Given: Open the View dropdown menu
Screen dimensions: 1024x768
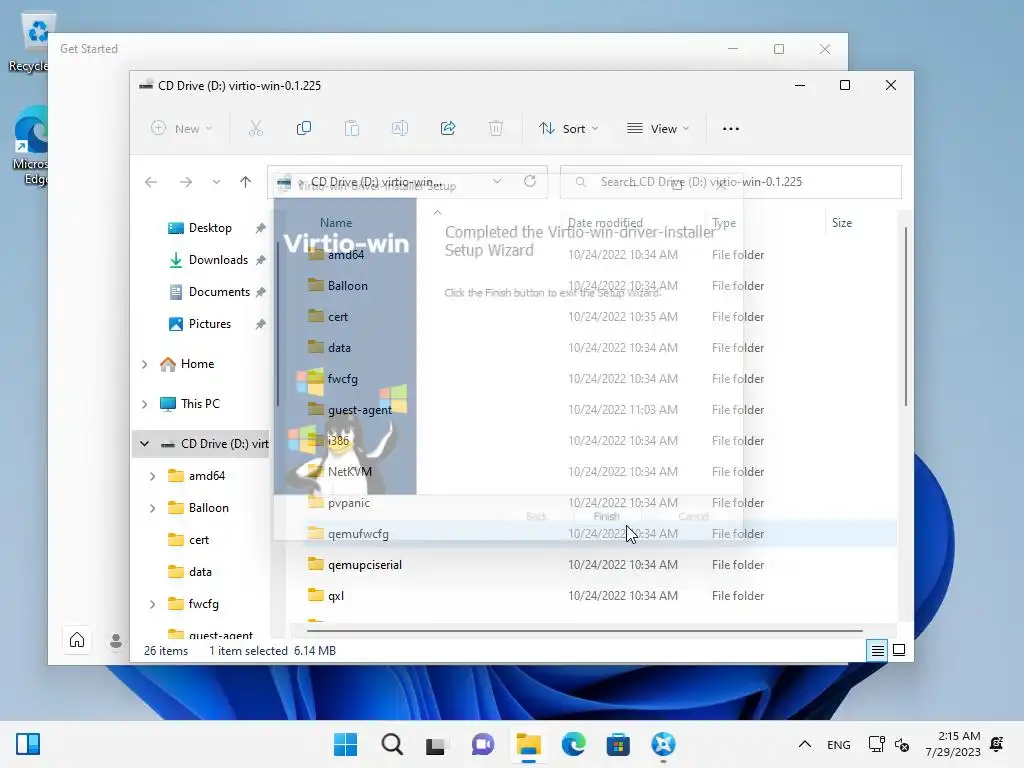Looking at the screenshot, I should (658, 129).
